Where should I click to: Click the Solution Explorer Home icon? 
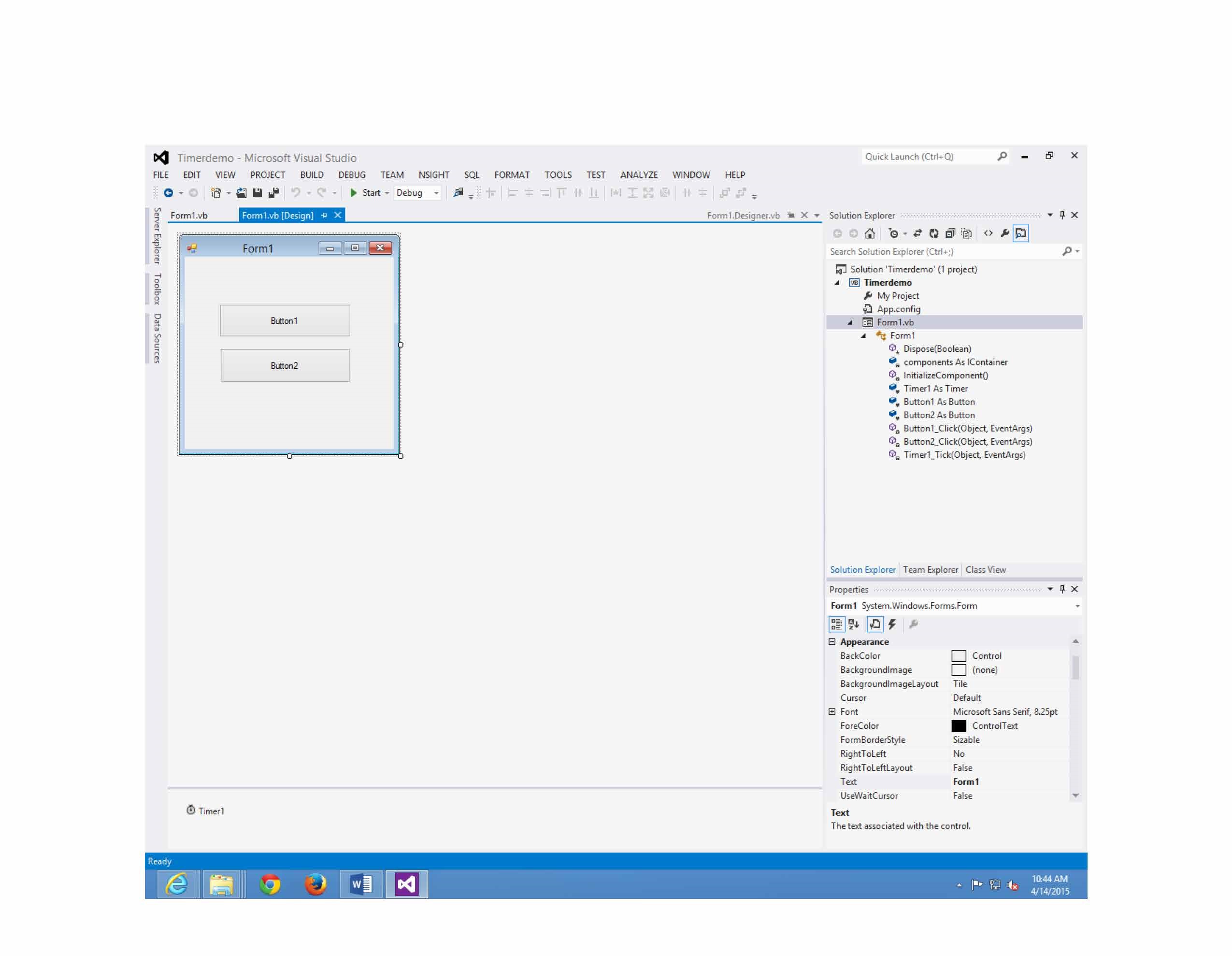pos(870,233)
